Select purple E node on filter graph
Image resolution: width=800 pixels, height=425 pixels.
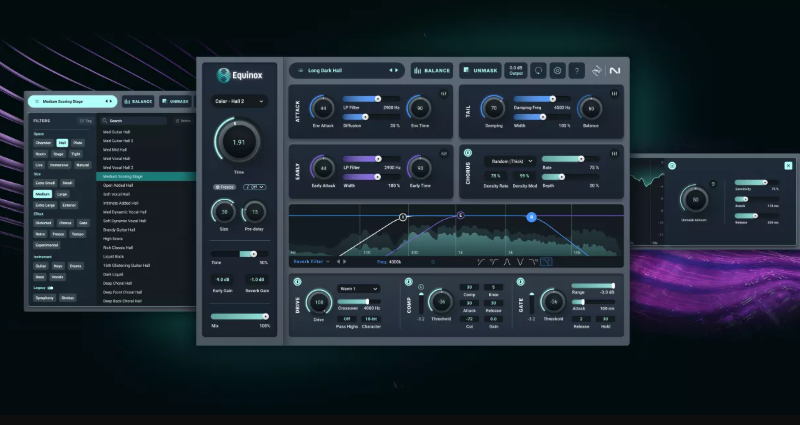tap(461, 215)
